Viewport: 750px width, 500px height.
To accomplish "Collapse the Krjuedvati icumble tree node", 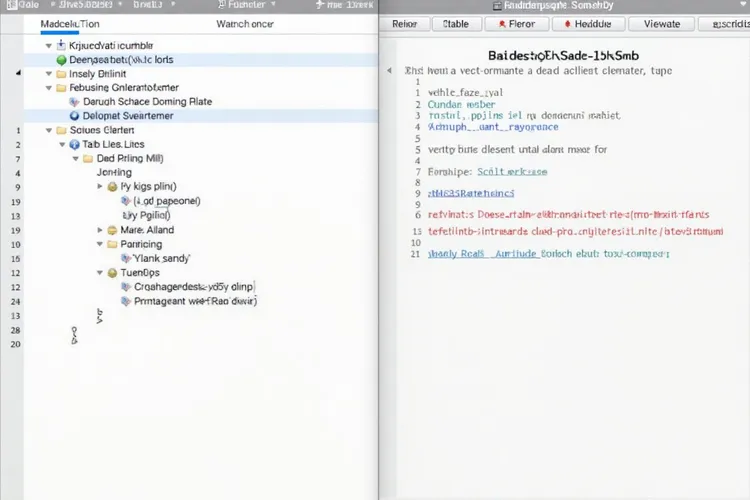I will click(x=47, y=46).
